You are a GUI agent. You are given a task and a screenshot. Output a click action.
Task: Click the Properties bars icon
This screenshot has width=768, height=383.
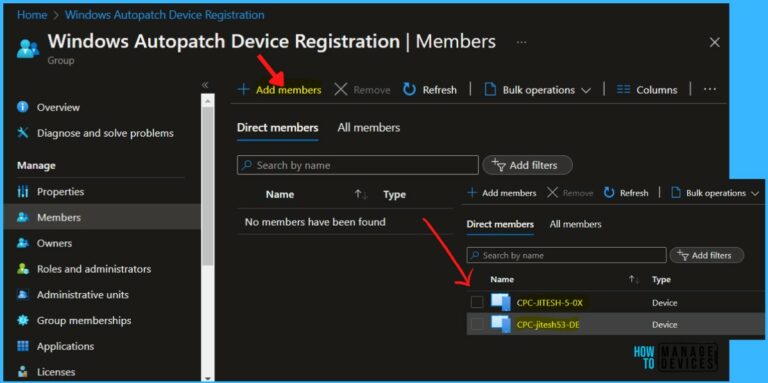tap(23, 192)
